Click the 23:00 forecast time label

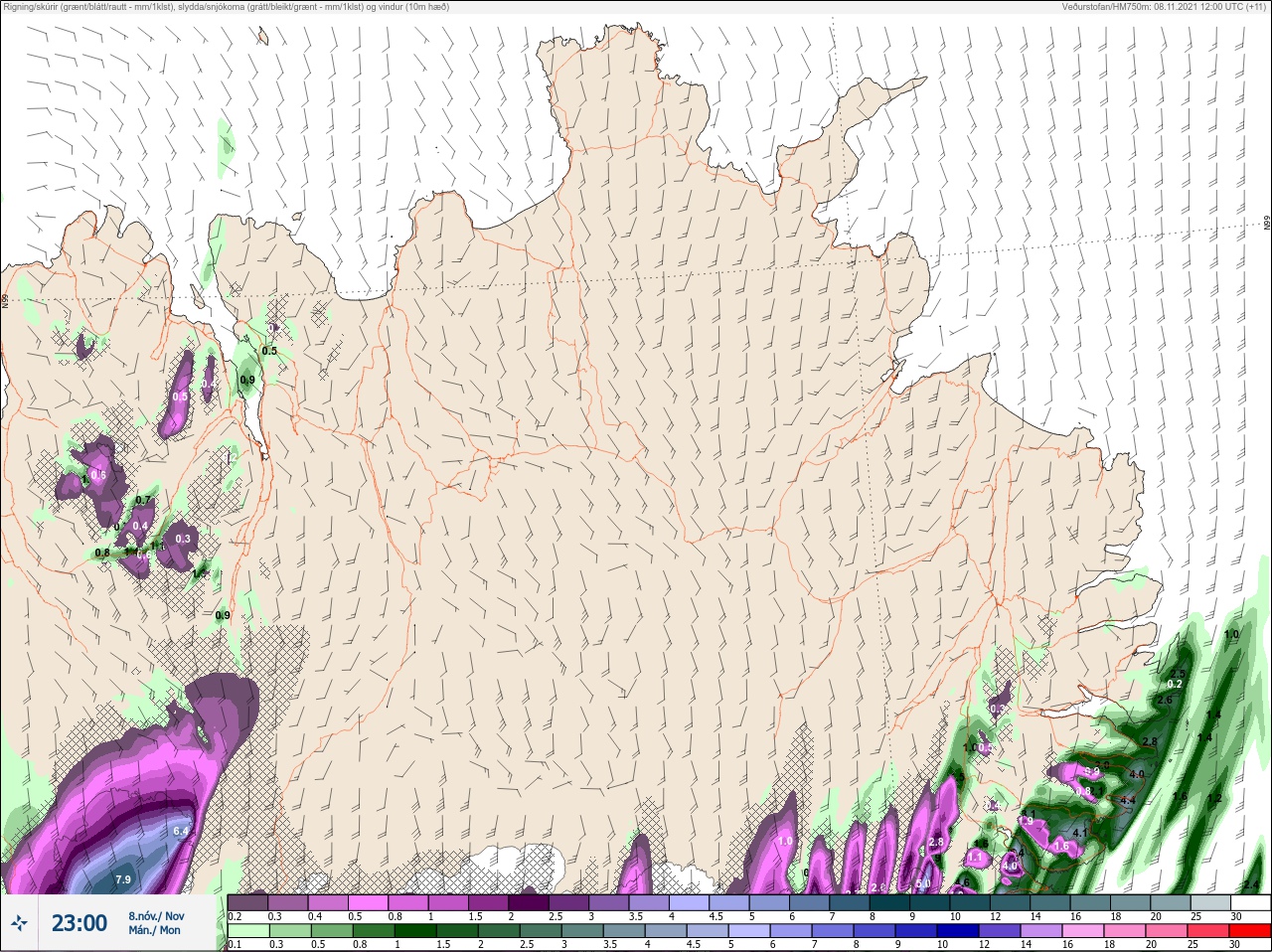[x=79, y=923]
